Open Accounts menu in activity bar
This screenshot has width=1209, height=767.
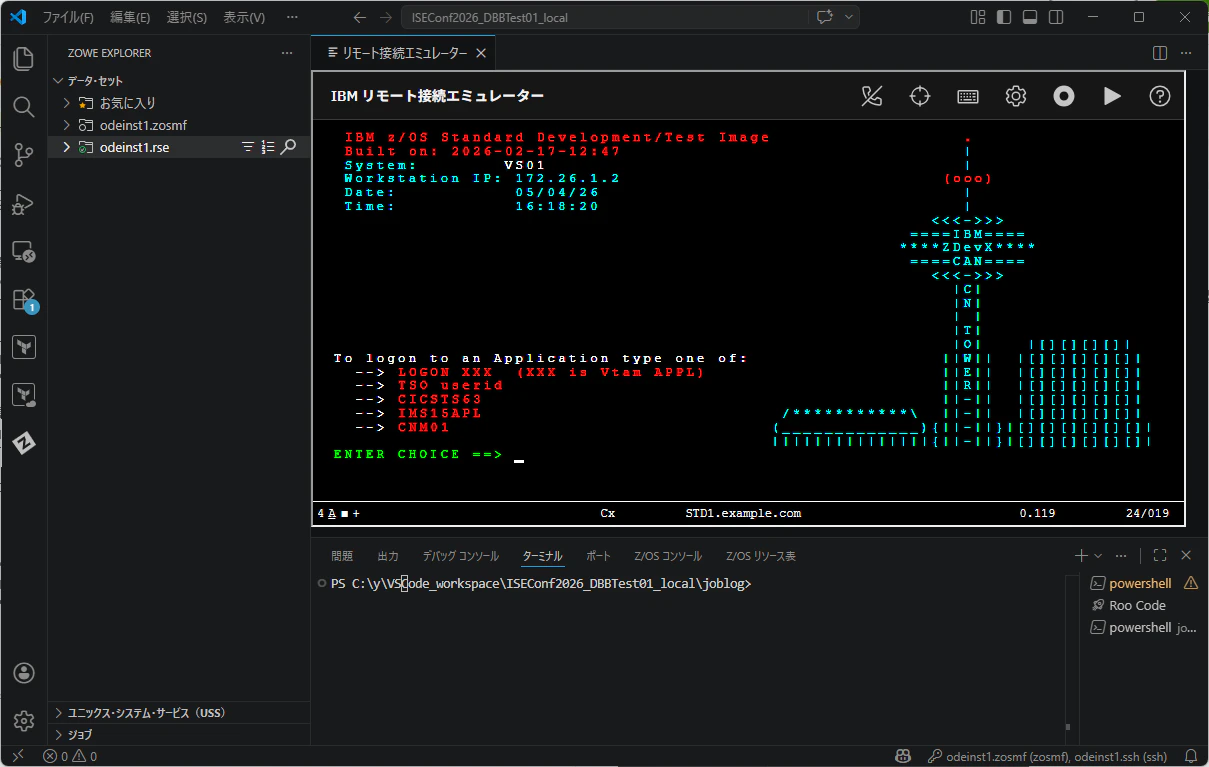tap(24, 673)
